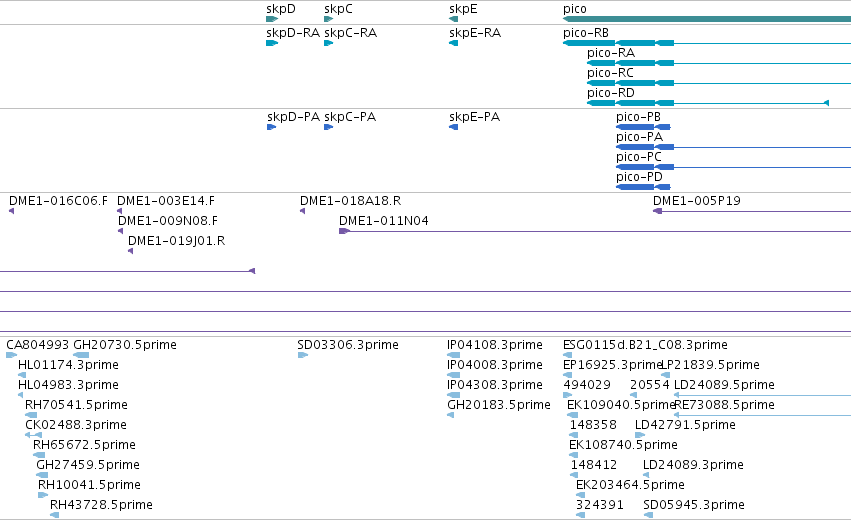Select the GH20730.5prime EST glyph
The height and width of the screenshot is (520, 851).
click(81, 355)
